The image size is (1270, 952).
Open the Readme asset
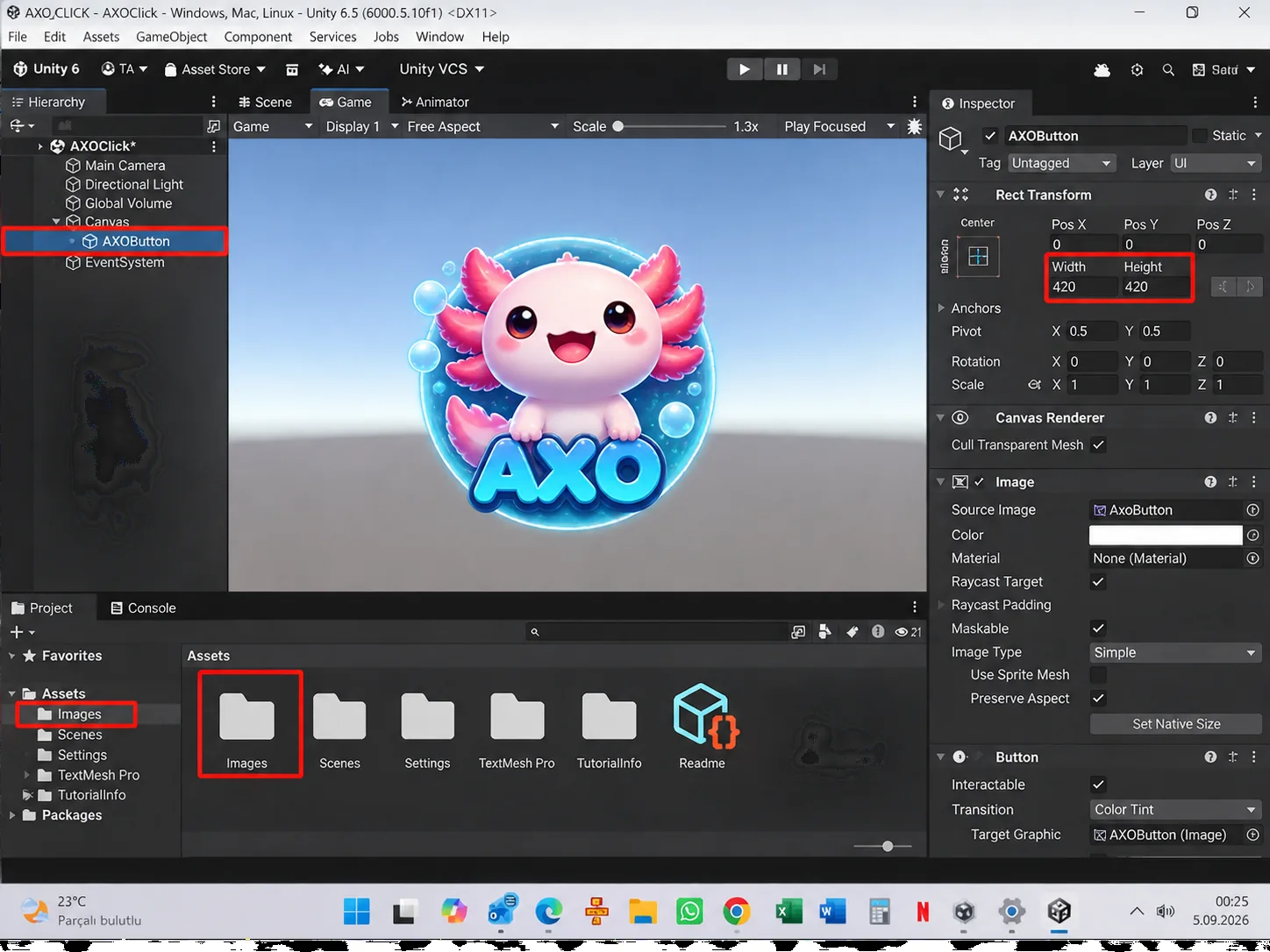703,727
